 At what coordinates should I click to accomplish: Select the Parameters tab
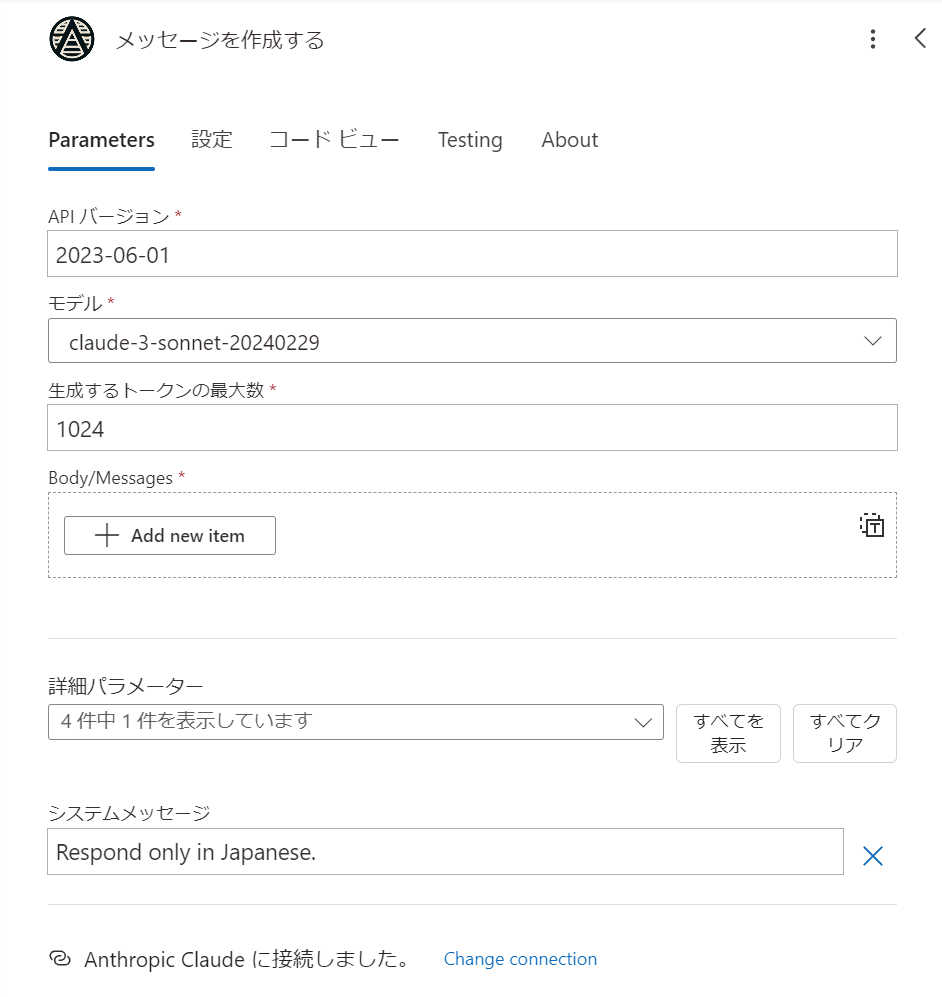102,140
